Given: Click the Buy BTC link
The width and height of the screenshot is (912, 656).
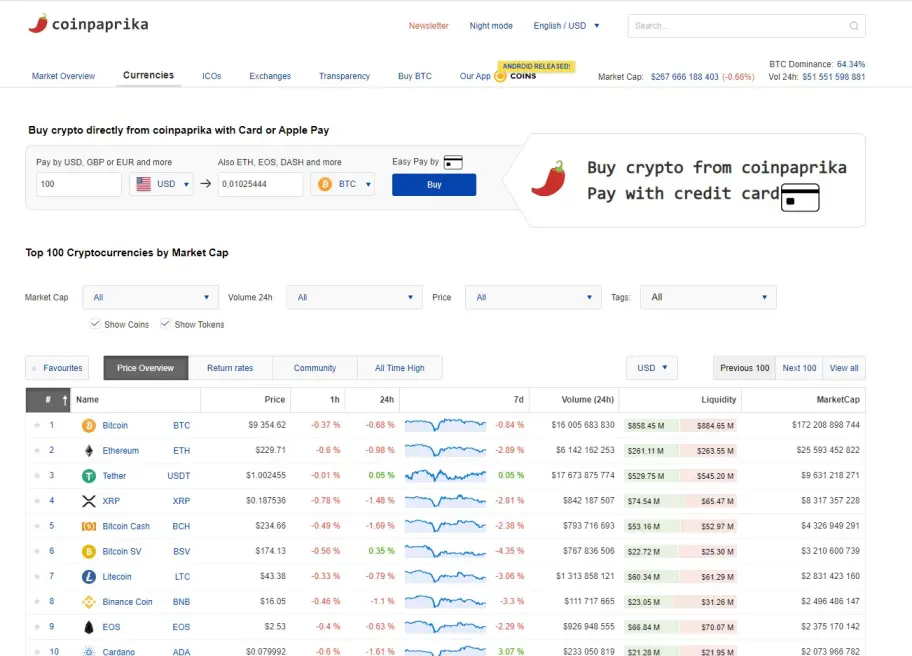Looking at the screenshot, I should 415,76.
